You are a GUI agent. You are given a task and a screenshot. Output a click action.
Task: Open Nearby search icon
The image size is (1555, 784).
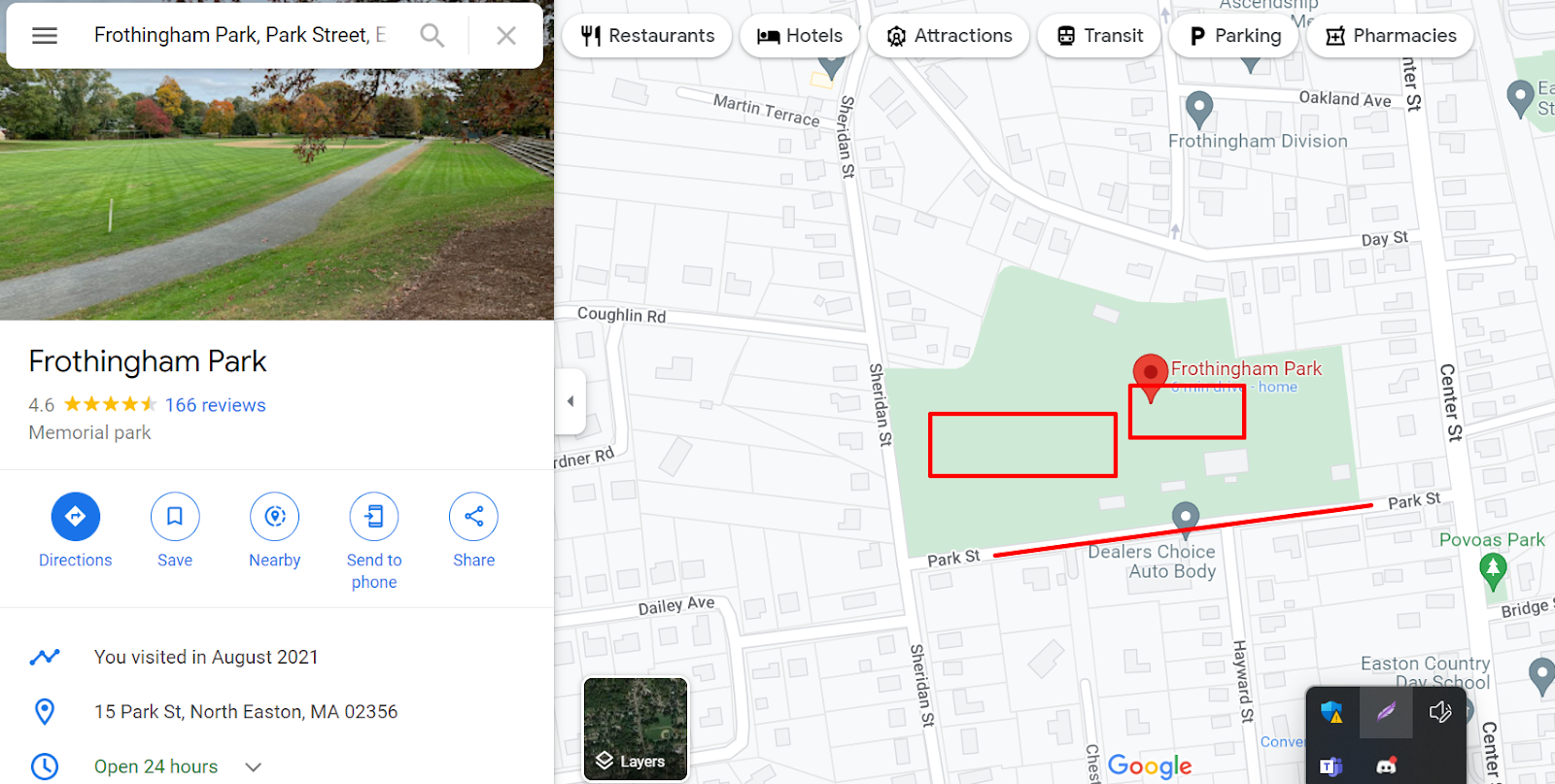pyautogui.click(x=275, y=517)
